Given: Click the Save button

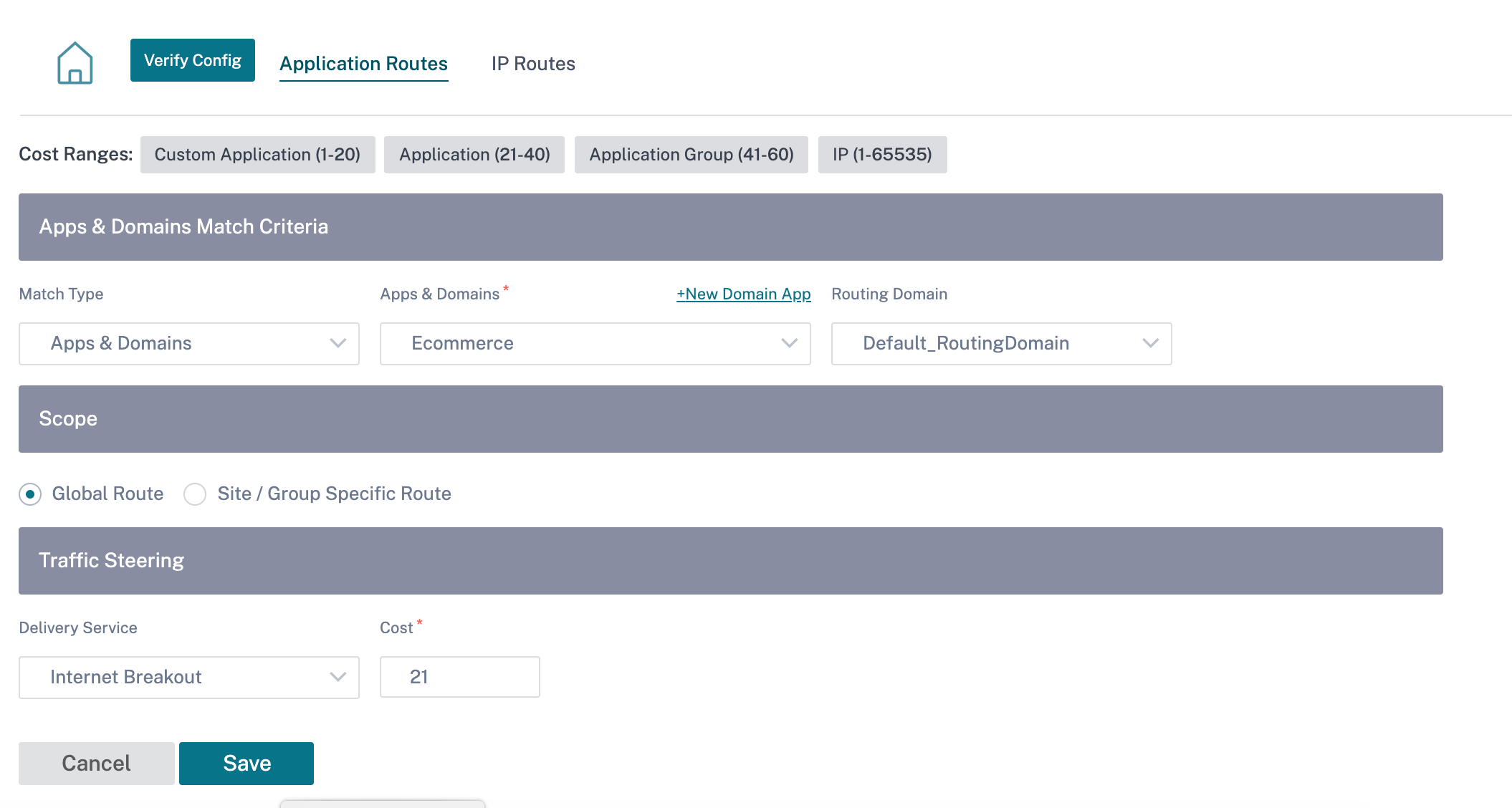Looking at the screenshot, I should tap(247, 763).
